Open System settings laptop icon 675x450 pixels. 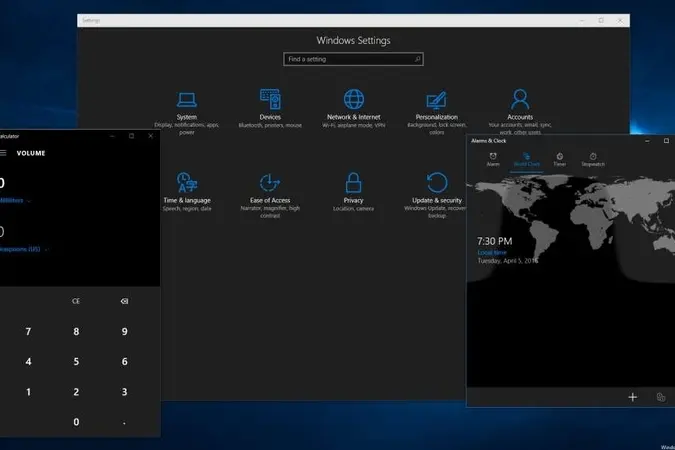point(187,100)
